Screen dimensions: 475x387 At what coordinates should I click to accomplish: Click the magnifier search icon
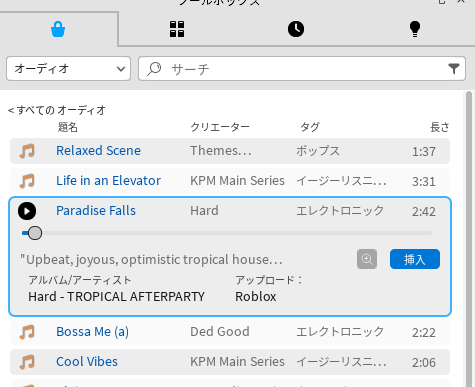click(x=154, y=69)
